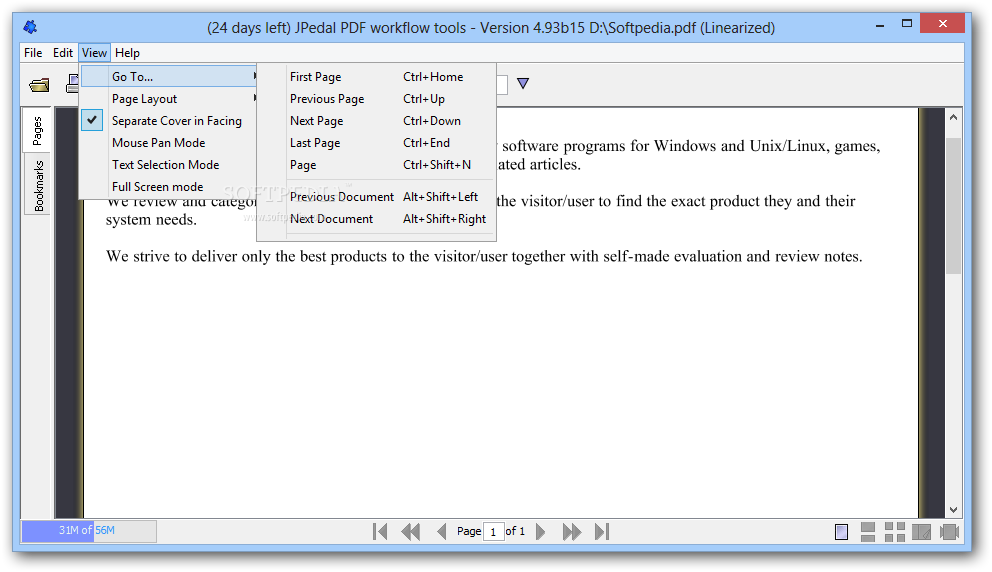Close the open View menu
Image resolution: width=992 pixels, height=572 pixels.
tap(94, 53)
